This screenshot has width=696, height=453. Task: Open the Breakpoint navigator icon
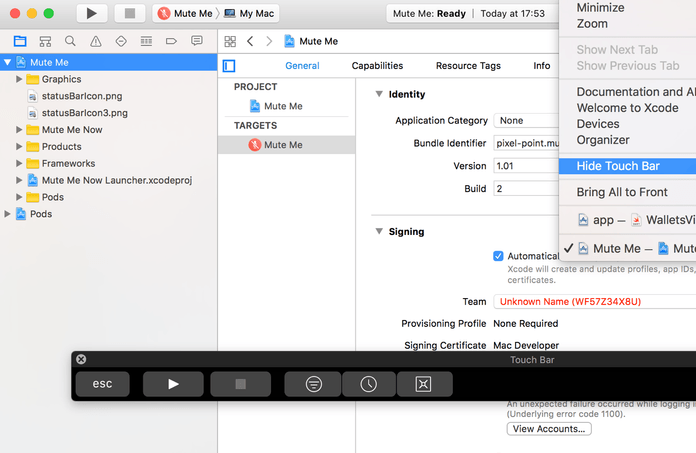(171, 41)
